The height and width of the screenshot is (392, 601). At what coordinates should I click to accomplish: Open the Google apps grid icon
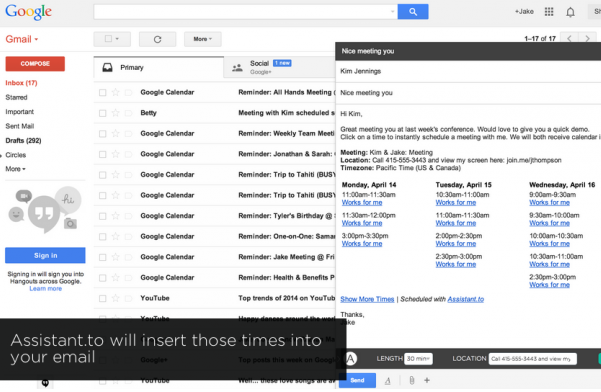pyautogui.click(x=549, y=12)
